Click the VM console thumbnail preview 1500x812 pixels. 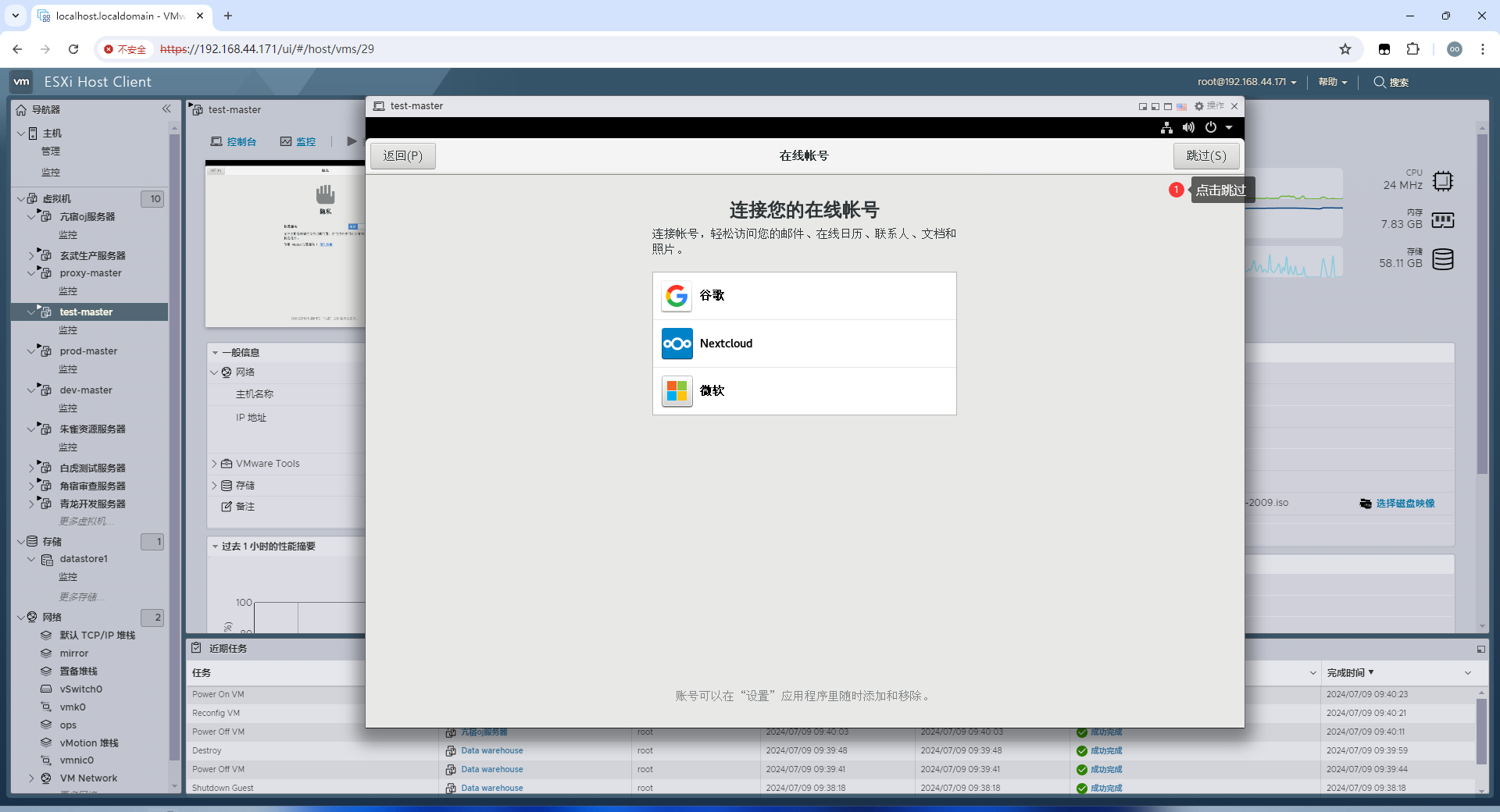point(285,244)
